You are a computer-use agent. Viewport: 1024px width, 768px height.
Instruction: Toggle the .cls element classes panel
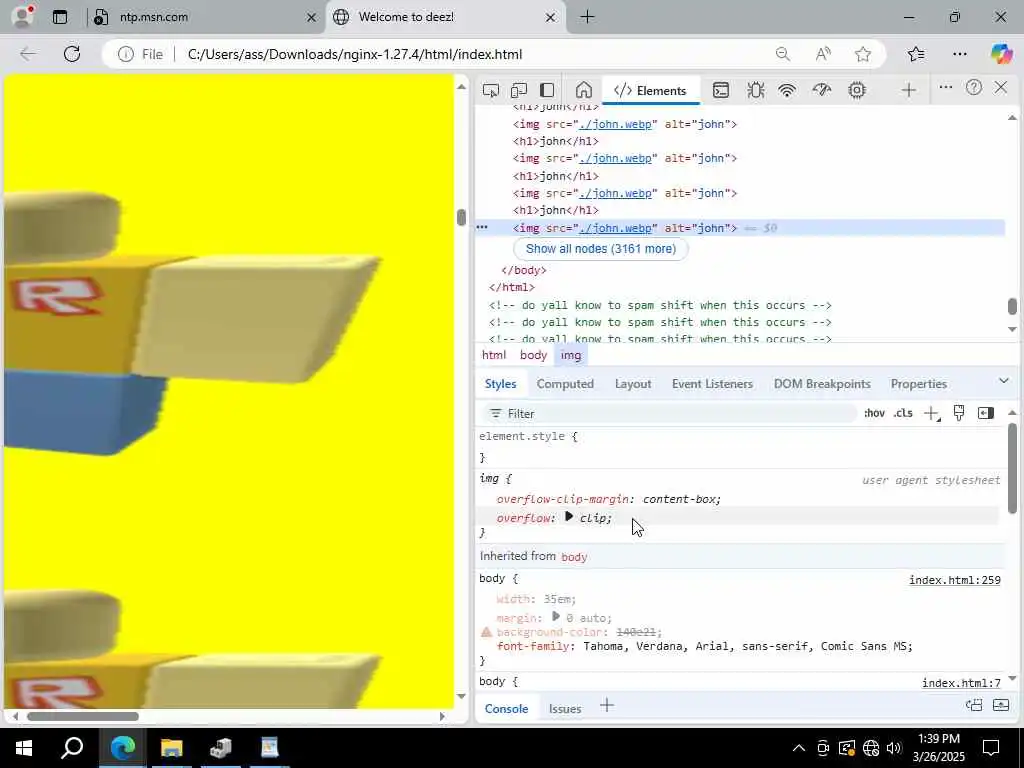[x=903, y=413]
